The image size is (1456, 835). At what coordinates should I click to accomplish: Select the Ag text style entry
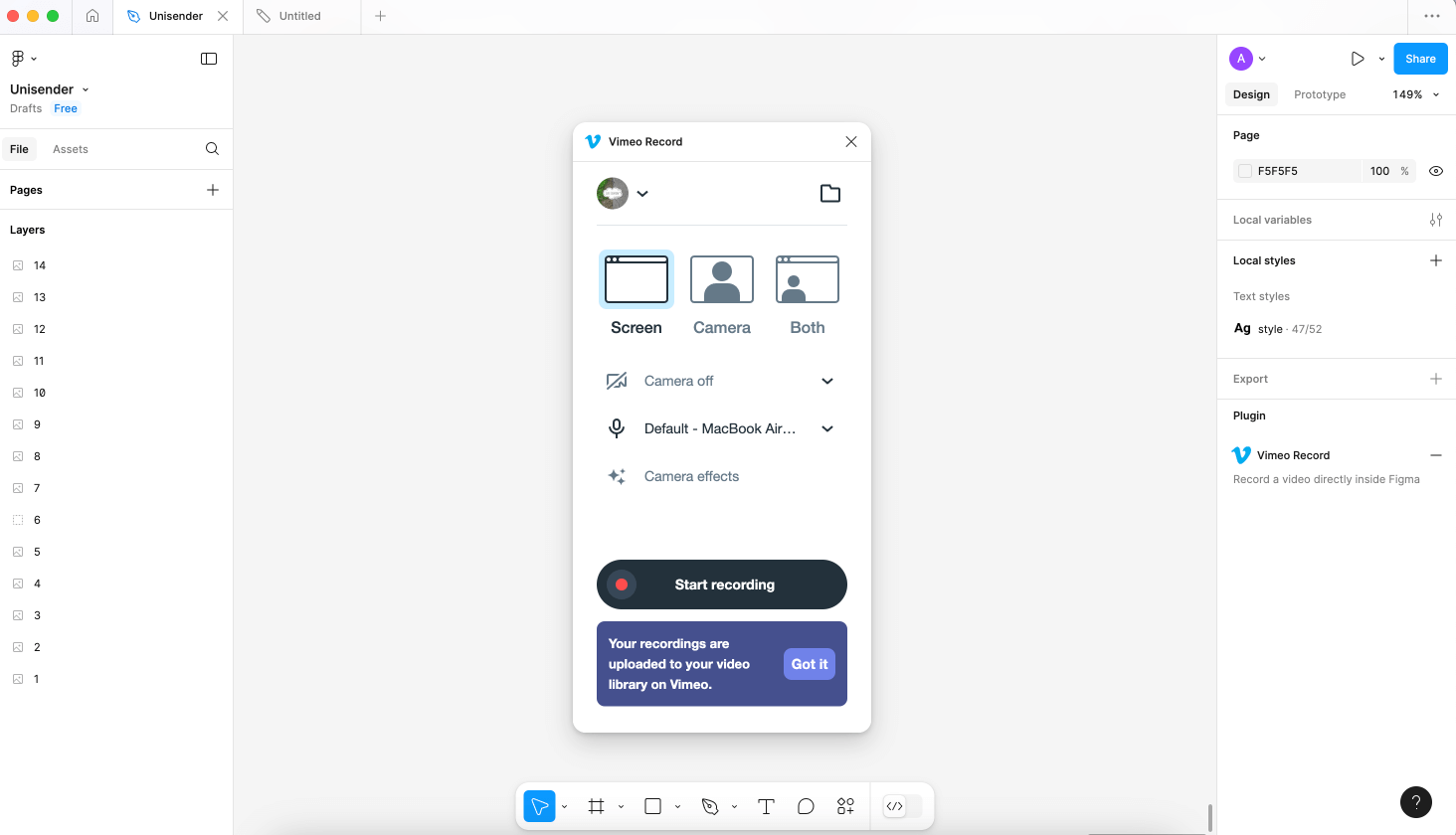coord(1278,329)
